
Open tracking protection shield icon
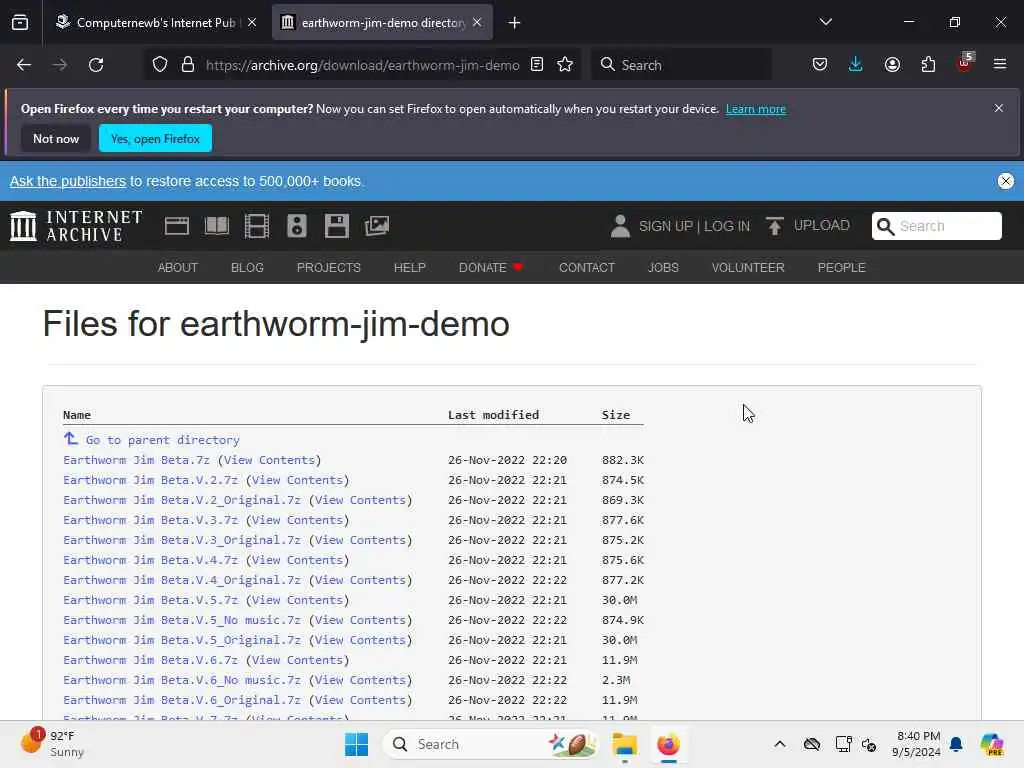(160, 65)
